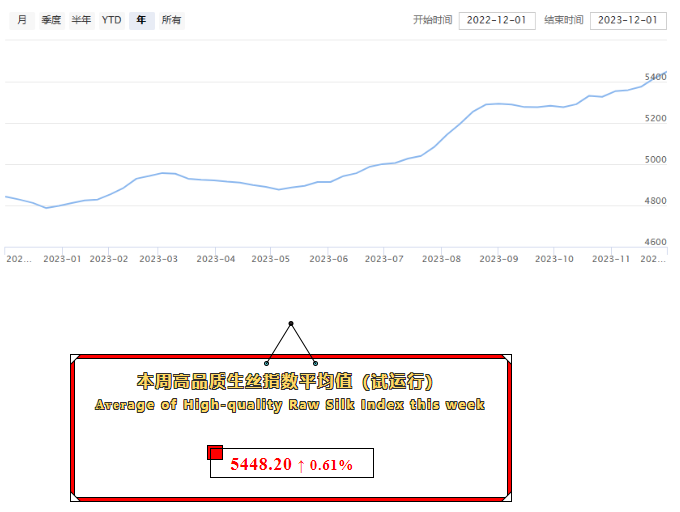This screenshot has width=680, height=512.
Task: Open the end date field 2023-12-01
Action: pos(628,20)
